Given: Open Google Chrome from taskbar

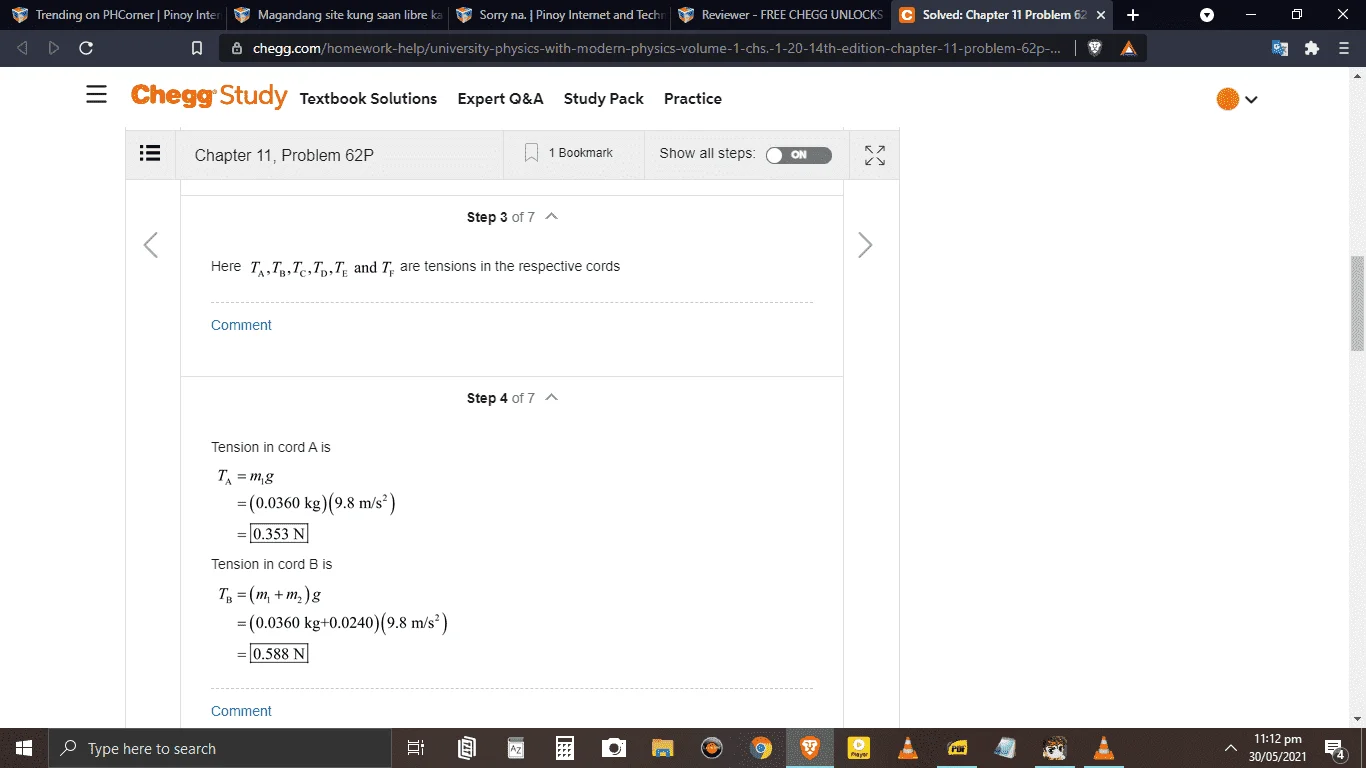Looking at the screenshot, I should 761,748.
